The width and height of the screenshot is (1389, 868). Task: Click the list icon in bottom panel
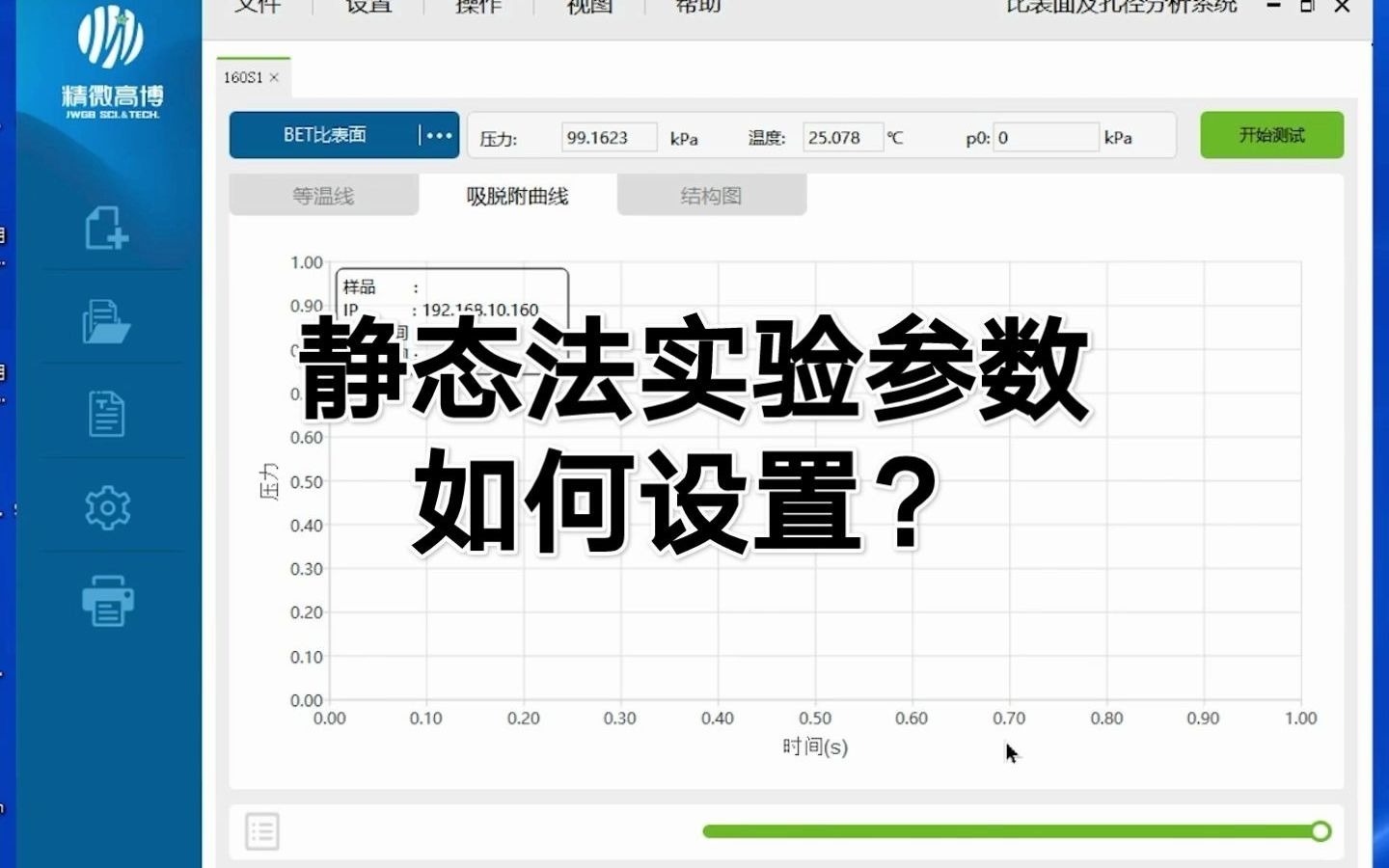(x=261, y=831)
